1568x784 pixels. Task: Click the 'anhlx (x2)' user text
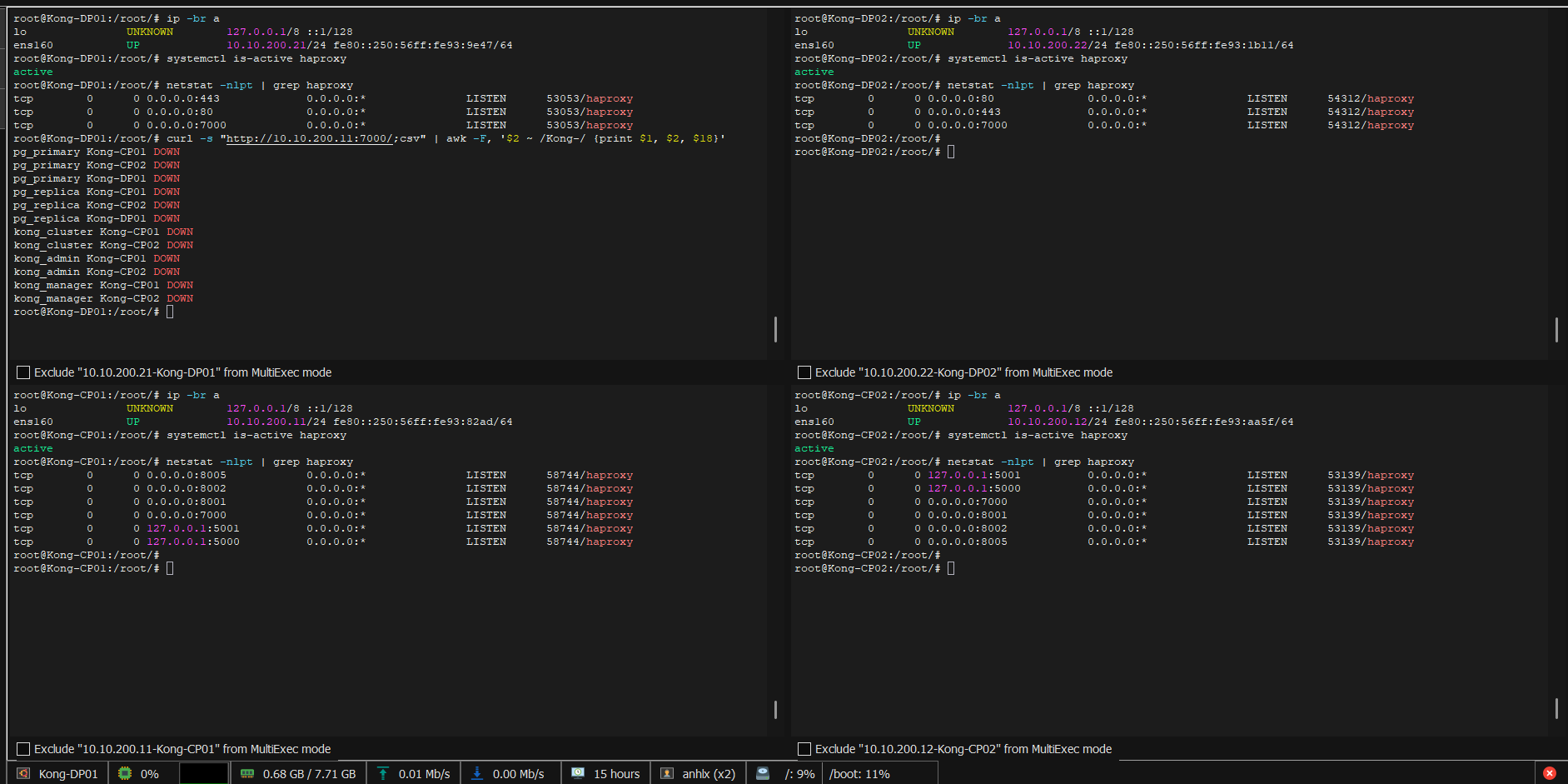point(709,774)
